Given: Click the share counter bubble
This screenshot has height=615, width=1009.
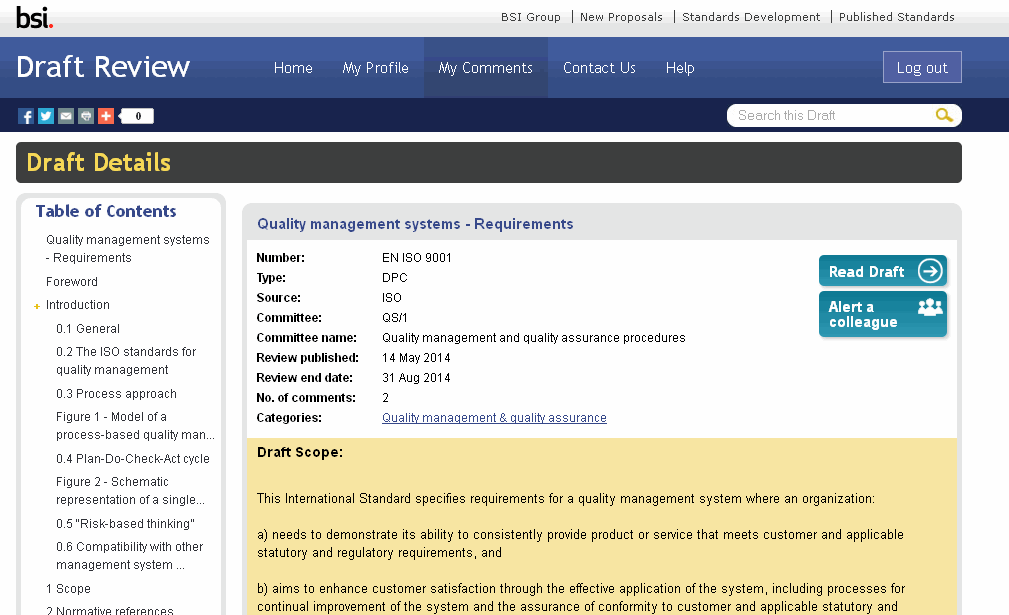Looking at the screenshot, I should tap(137, 116).
